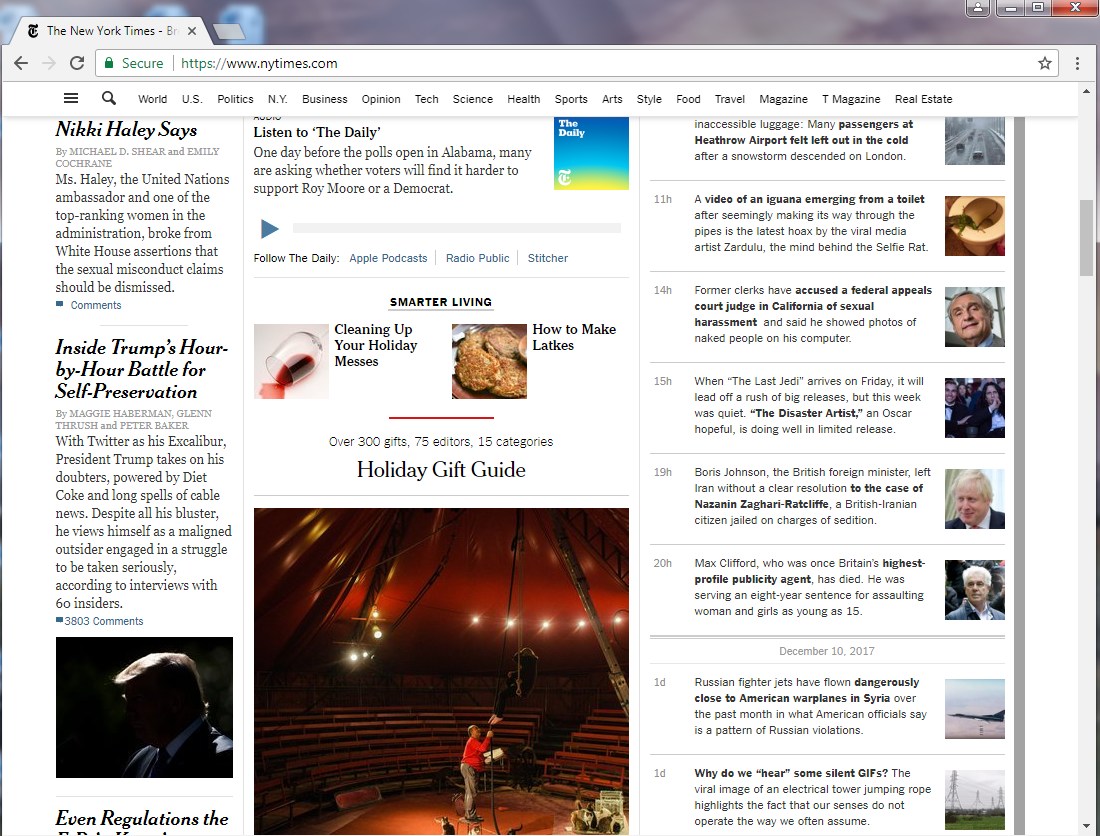This screenshot has height=836, width=1100.
Task: Go to the Food section
Action: click(688, 99)
